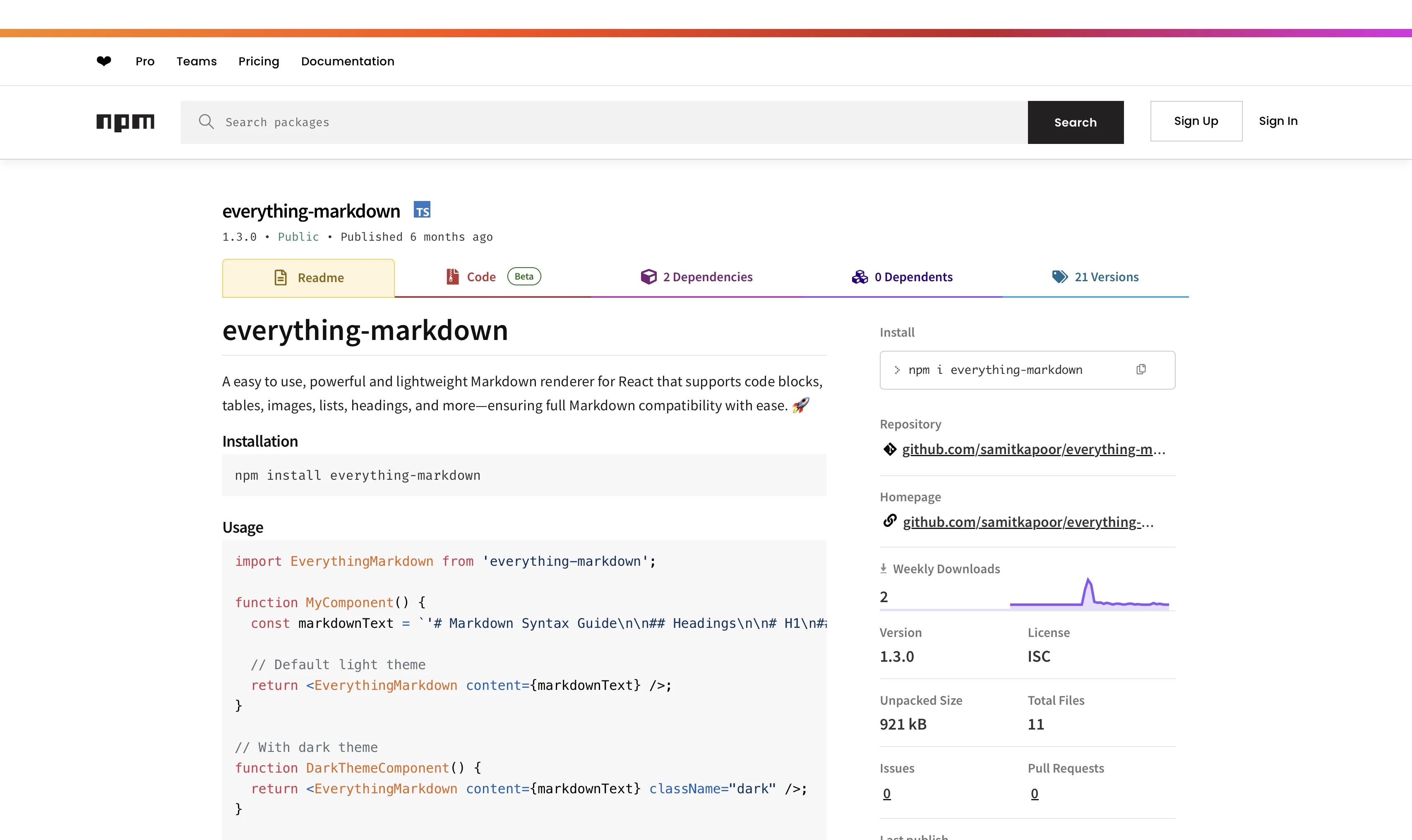Click the npm heart icon
1412x840 pixels.
[103, 61]
